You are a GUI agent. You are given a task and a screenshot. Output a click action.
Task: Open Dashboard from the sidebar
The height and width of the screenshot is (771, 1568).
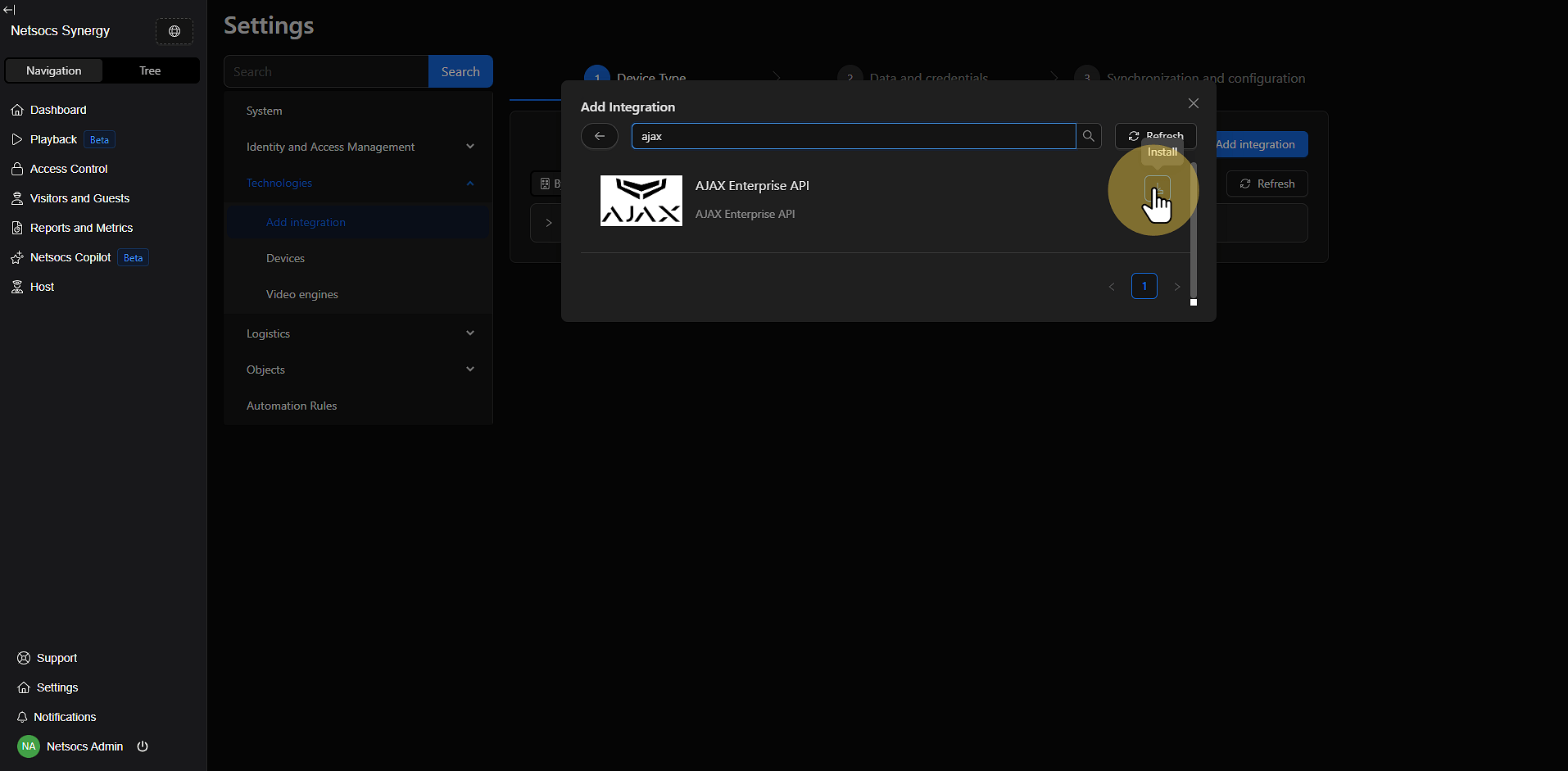[58, 110]
